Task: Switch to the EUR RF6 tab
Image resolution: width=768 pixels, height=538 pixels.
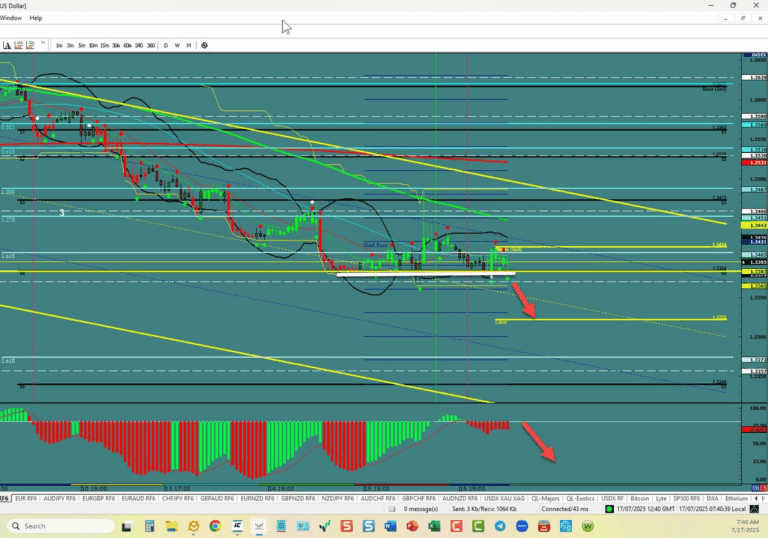Action: pyautogui.click(x=26, y=498)
